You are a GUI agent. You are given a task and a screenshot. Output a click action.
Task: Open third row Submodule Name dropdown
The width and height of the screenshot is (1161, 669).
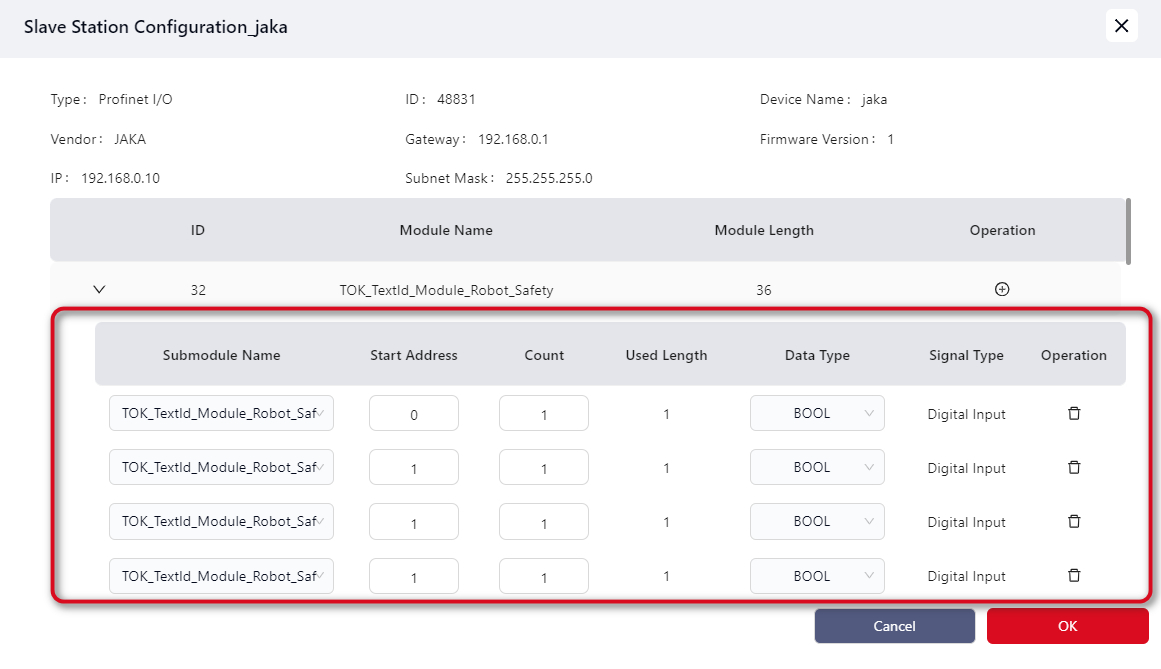click(x=221, y=522)
